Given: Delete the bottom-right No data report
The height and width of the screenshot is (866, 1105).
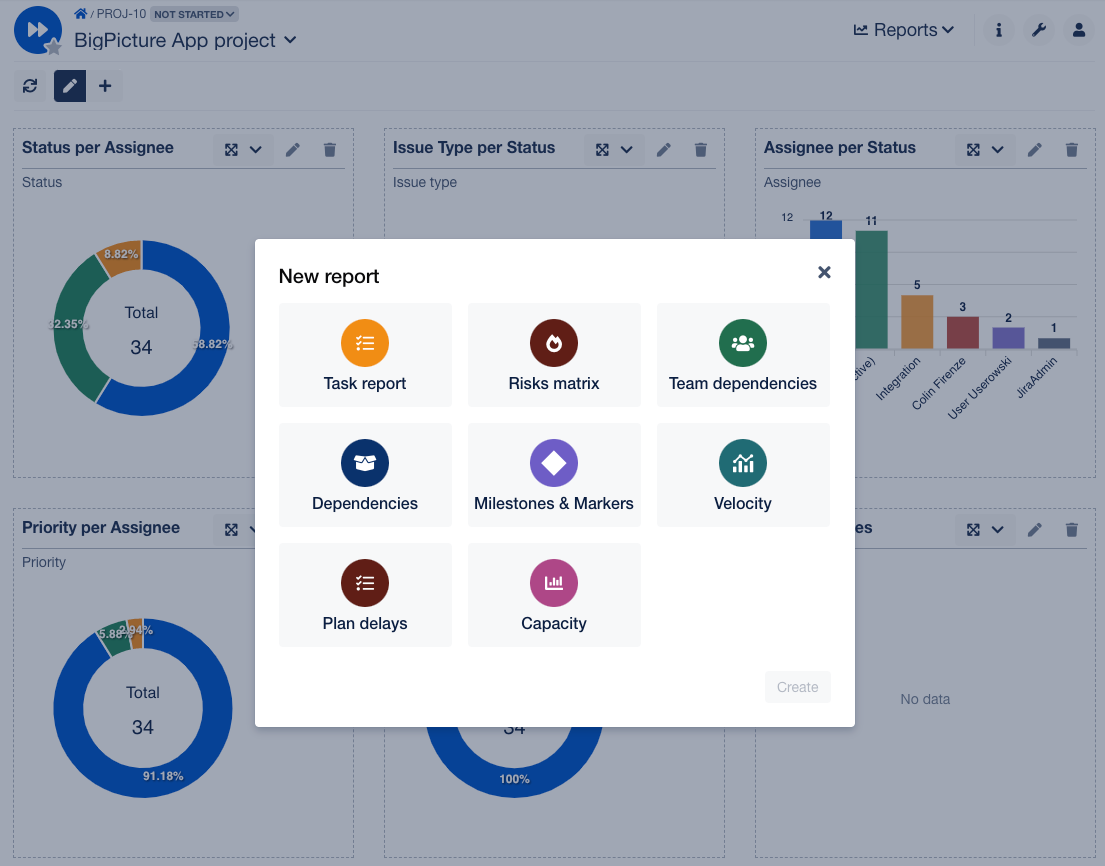Looking at the screenshot, I should point(1072,529).
